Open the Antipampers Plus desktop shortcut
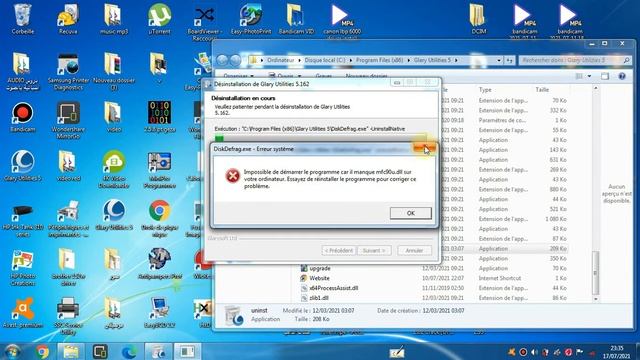The height and width of the screenshot is (360, 640). coord(160,264)
